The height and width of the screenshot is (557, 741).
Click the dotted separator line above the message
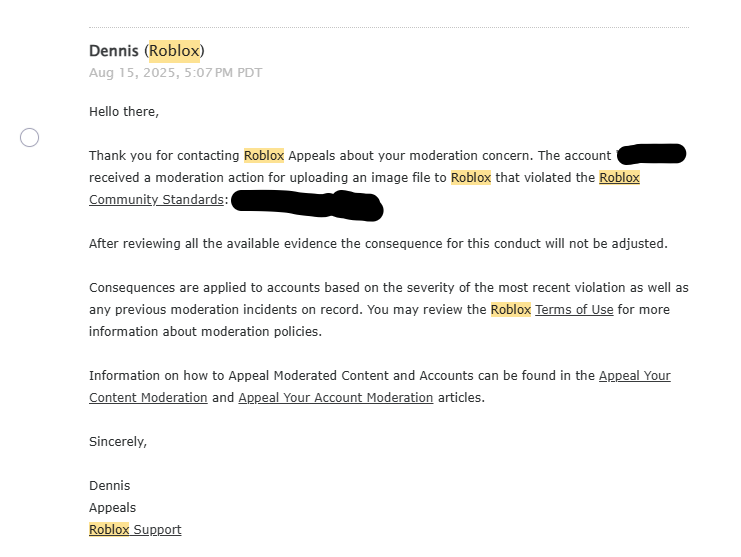pos(389,27)
